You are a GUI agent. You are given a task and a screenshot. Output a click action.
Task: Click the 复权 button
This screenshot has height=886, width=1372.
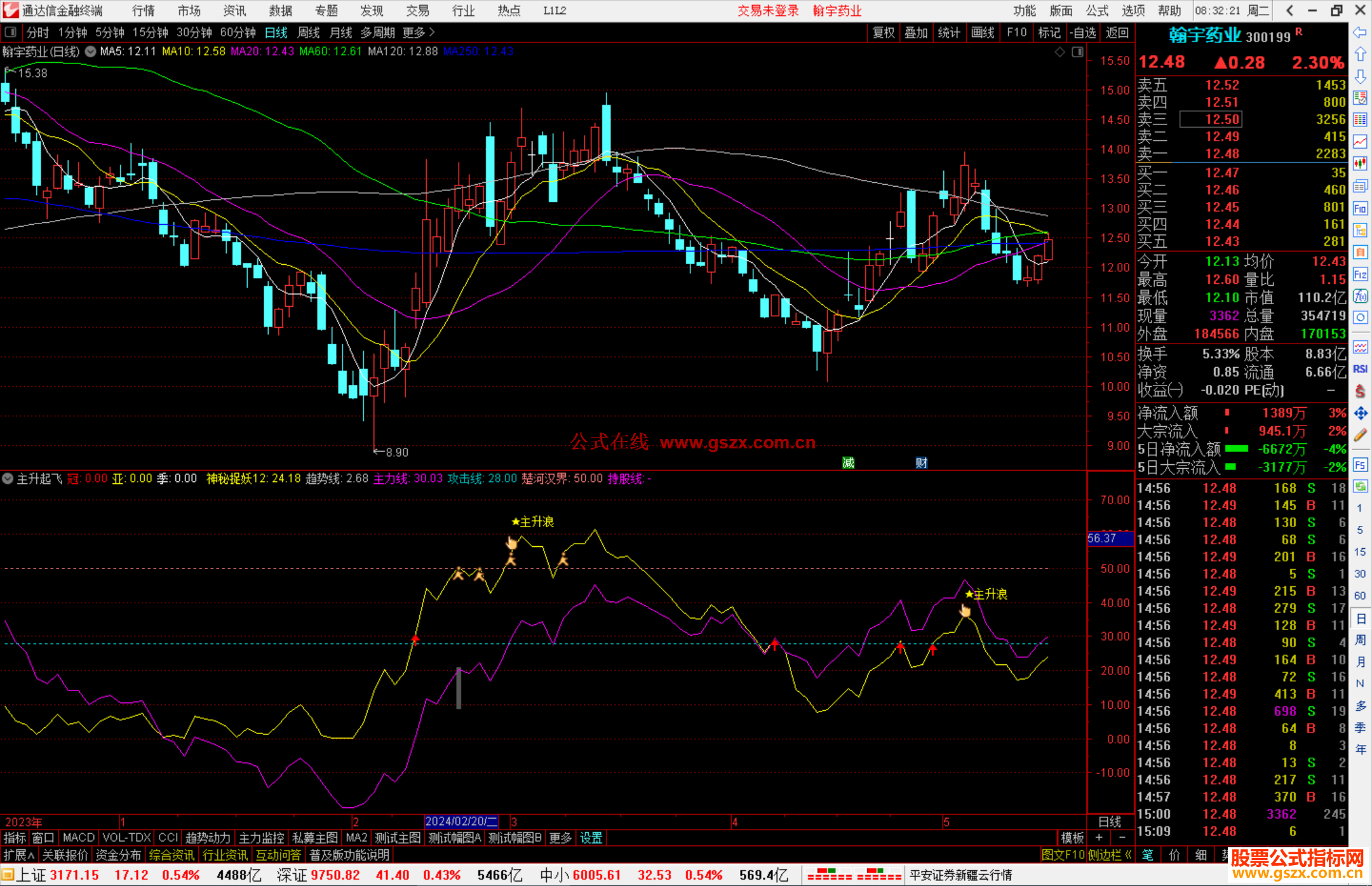coord(883,32)
